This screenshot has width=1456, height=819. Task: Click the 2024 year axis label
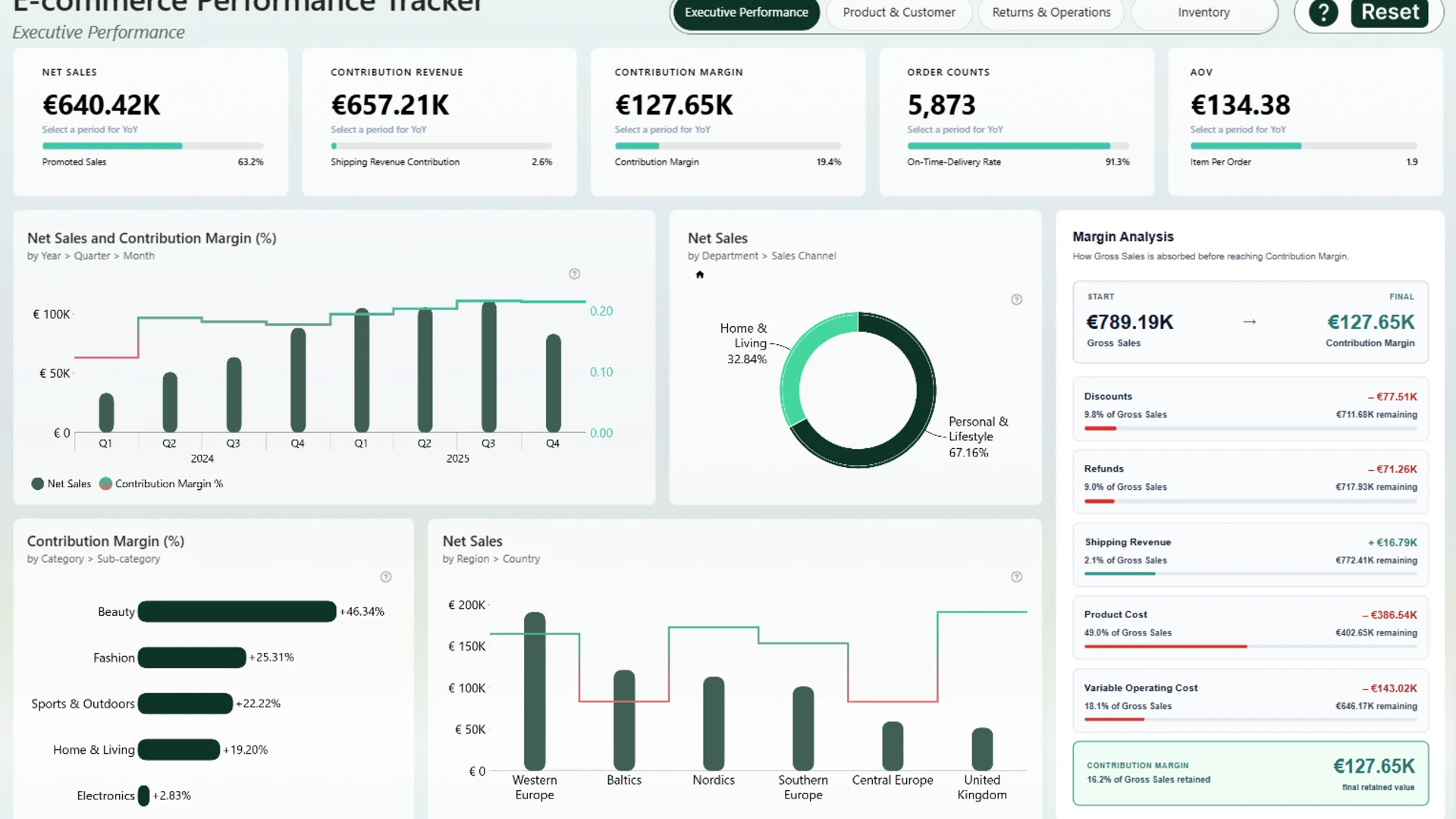(202, 459)
